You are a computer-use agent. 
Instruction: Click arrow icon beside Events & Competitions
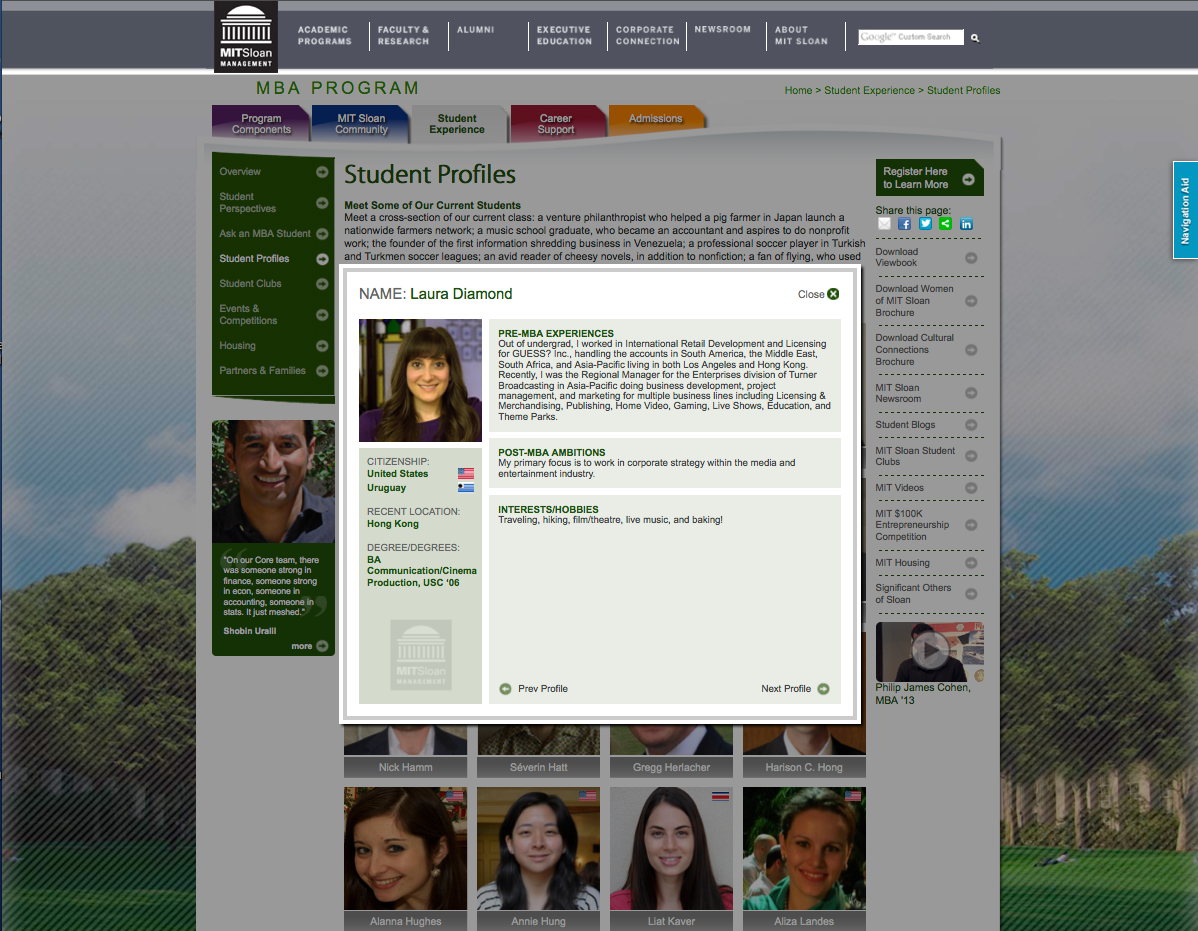pyautogui.click(x=322, y=315)
